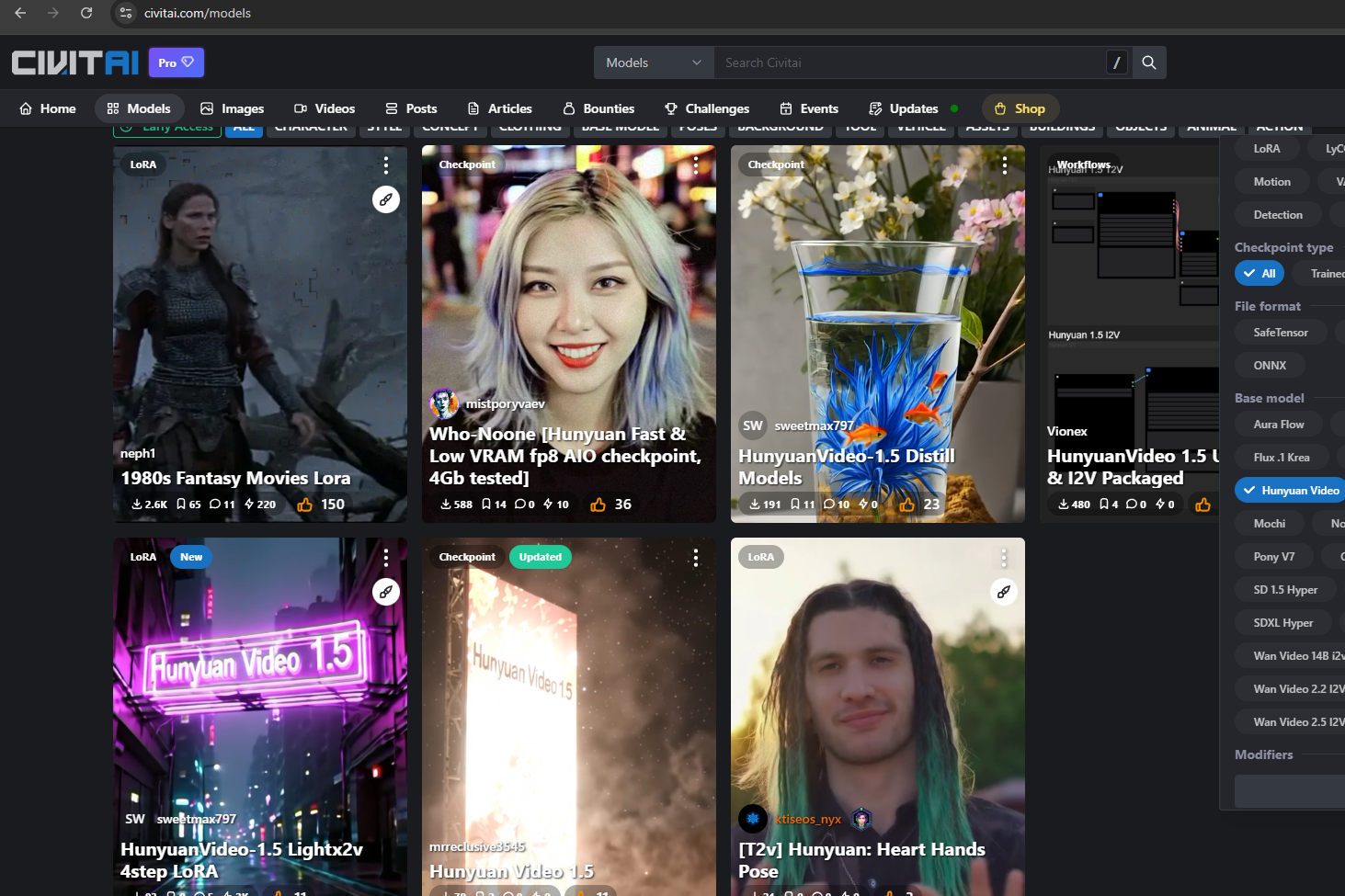Screen dimensions: 1345x896
Task: Toggle the Aura Flow base model filter
Action: (x=1279, y=425)
